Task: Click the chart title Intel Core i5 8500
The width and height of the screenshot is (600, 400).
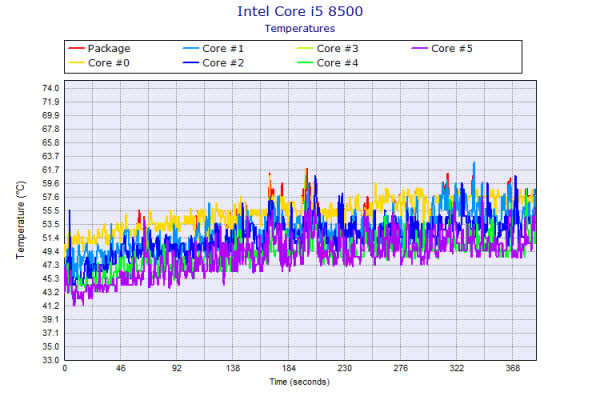Action: click(300, 11)
